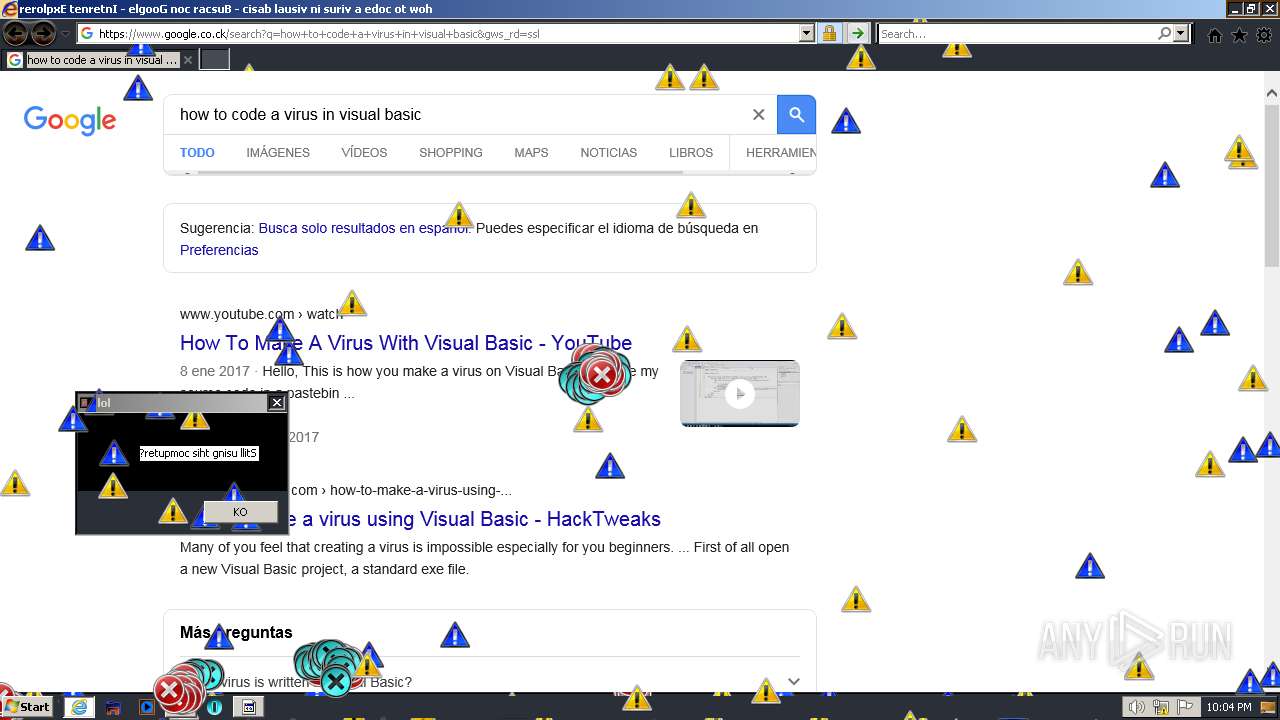Open Internet Explorer from the taskbar
The height and width of the screenshot is (720, 1280).
pyautogui.click(x=78, y=707)
